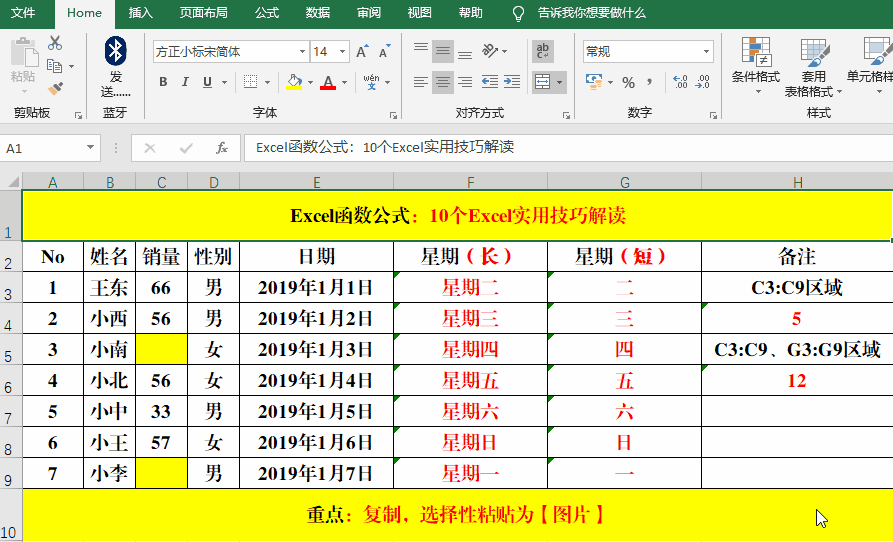Align cell text to the right
The height and width of the screenshot is (542, 893).
tap(465, 82)
